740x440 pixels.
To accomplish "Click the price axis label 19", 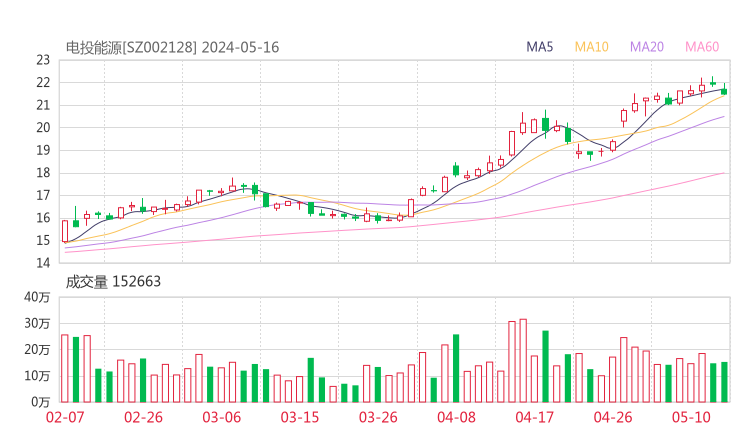I will click(x=43, y=150).
